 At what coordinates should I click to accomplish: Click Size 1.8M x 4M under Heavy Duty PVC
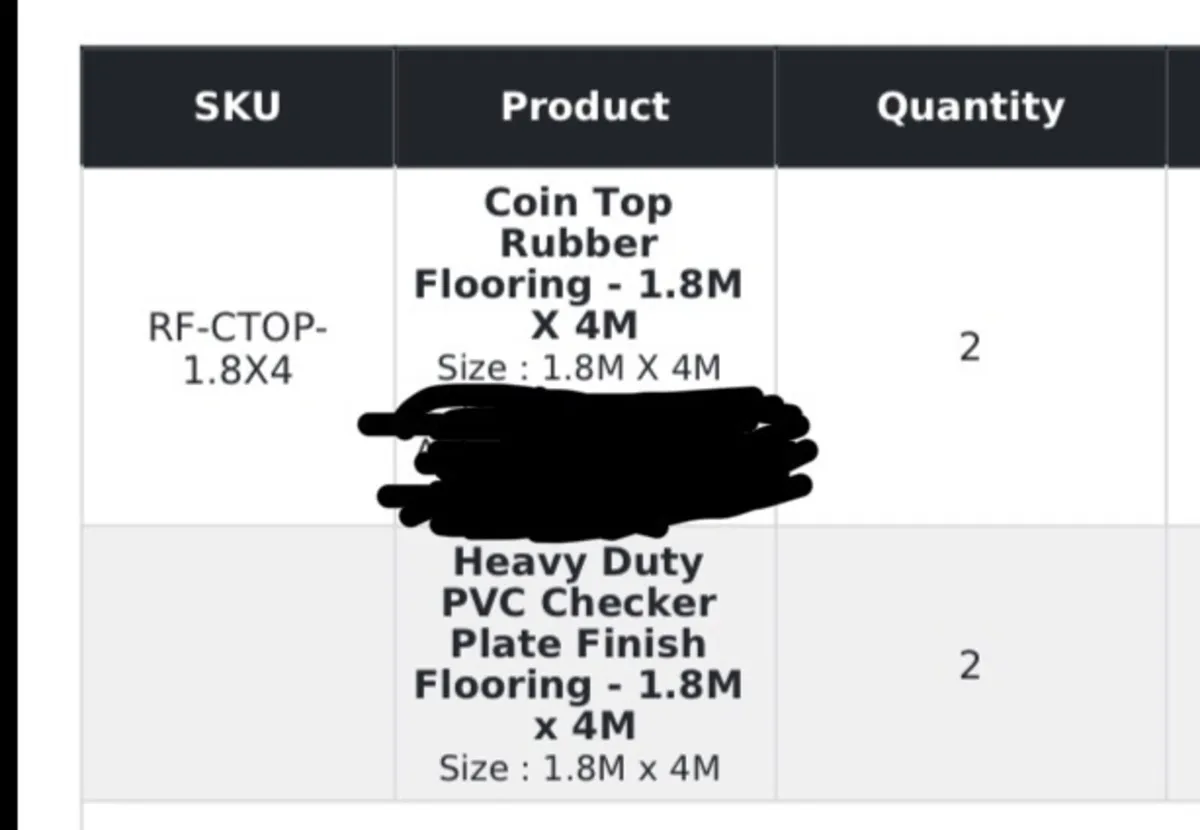tap(579, 768)
